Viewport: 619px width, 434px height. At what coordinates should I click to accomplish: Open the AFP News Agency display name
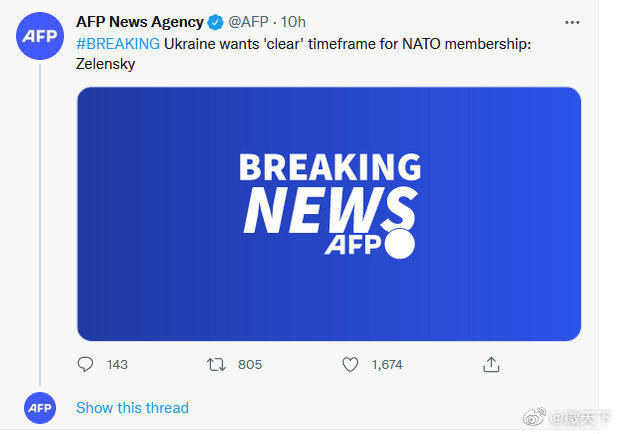pyautogui.click(x=139, y=22)
